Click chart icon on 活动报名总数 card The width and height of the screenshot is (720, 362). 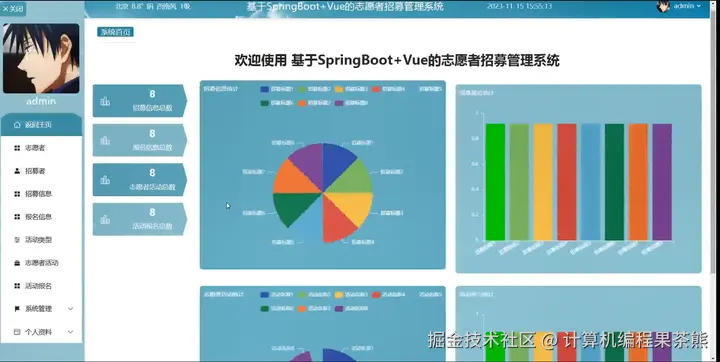105,220
